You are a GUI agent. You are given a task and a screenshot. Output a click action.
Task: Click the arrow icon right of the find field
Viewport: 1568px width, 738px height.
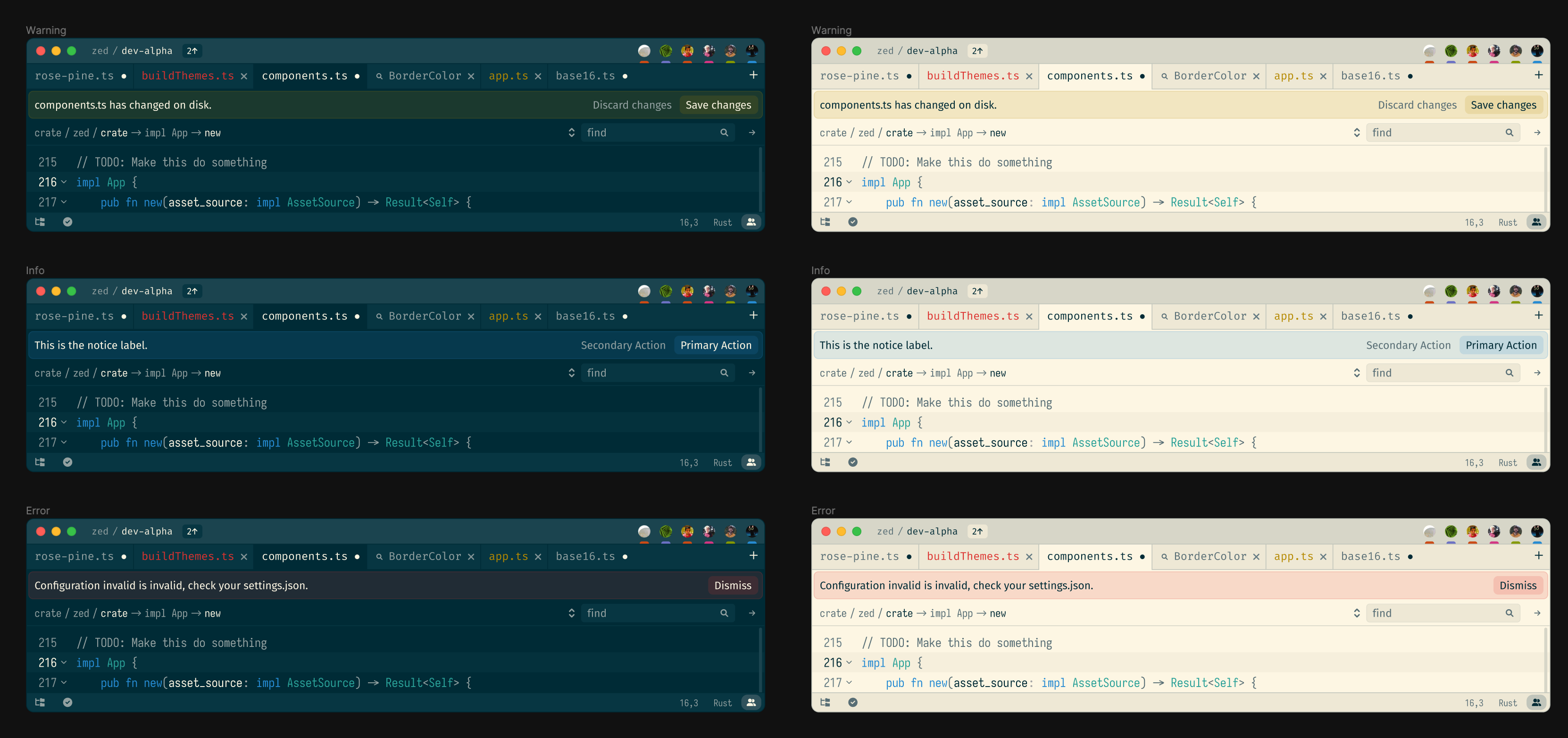coord(752,132)
